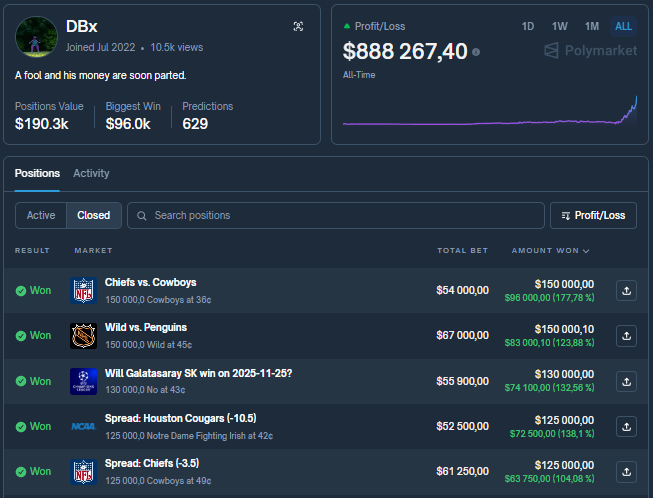
Task: Click 'Notre Dame Fighting Irish at 42c' subtitle
Action: (x=210, y=436)
